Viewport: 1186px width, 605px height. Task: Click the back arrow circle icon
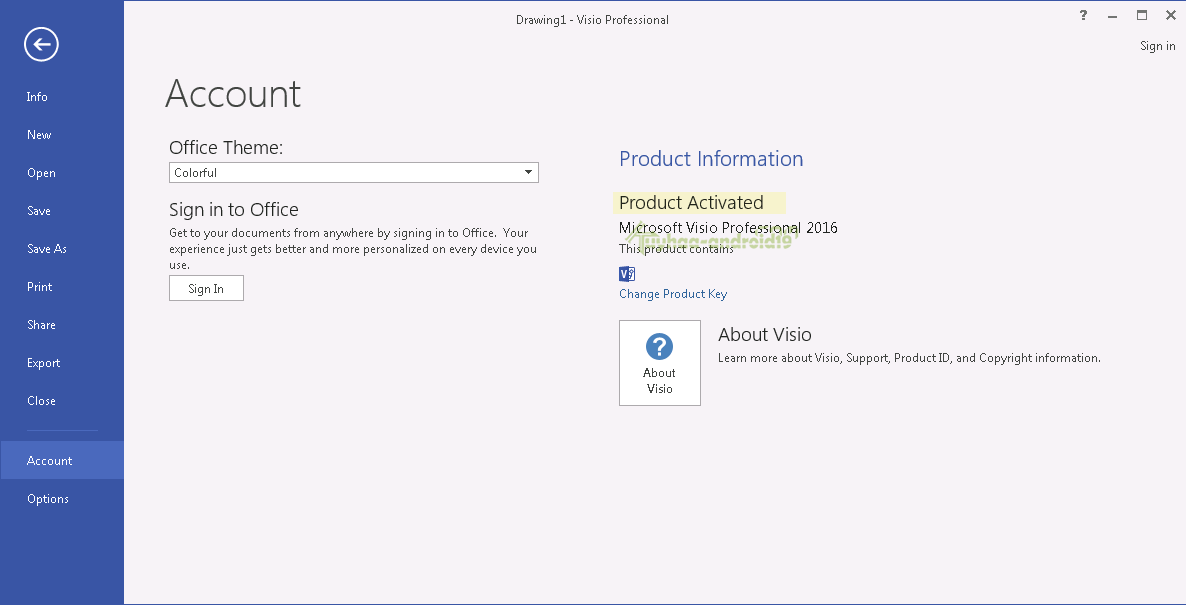[x=41, y=44]
